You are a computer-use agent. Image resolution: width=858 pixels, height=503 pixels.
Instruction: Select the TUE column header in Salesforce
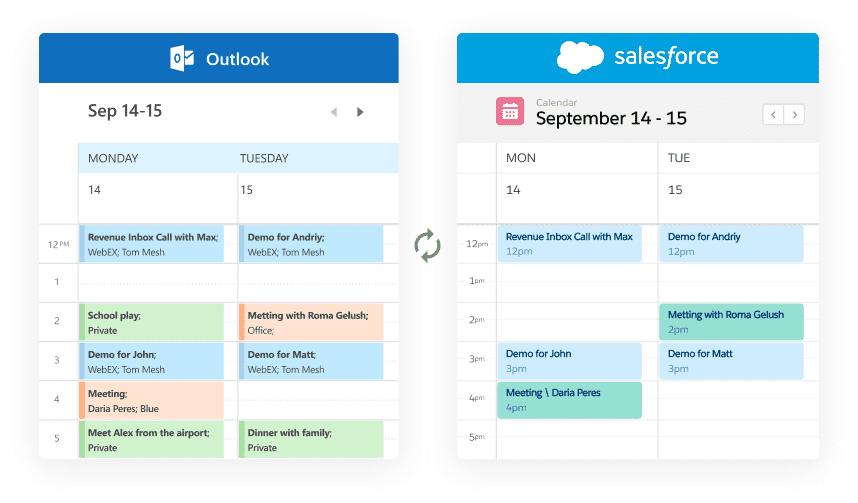679,158
